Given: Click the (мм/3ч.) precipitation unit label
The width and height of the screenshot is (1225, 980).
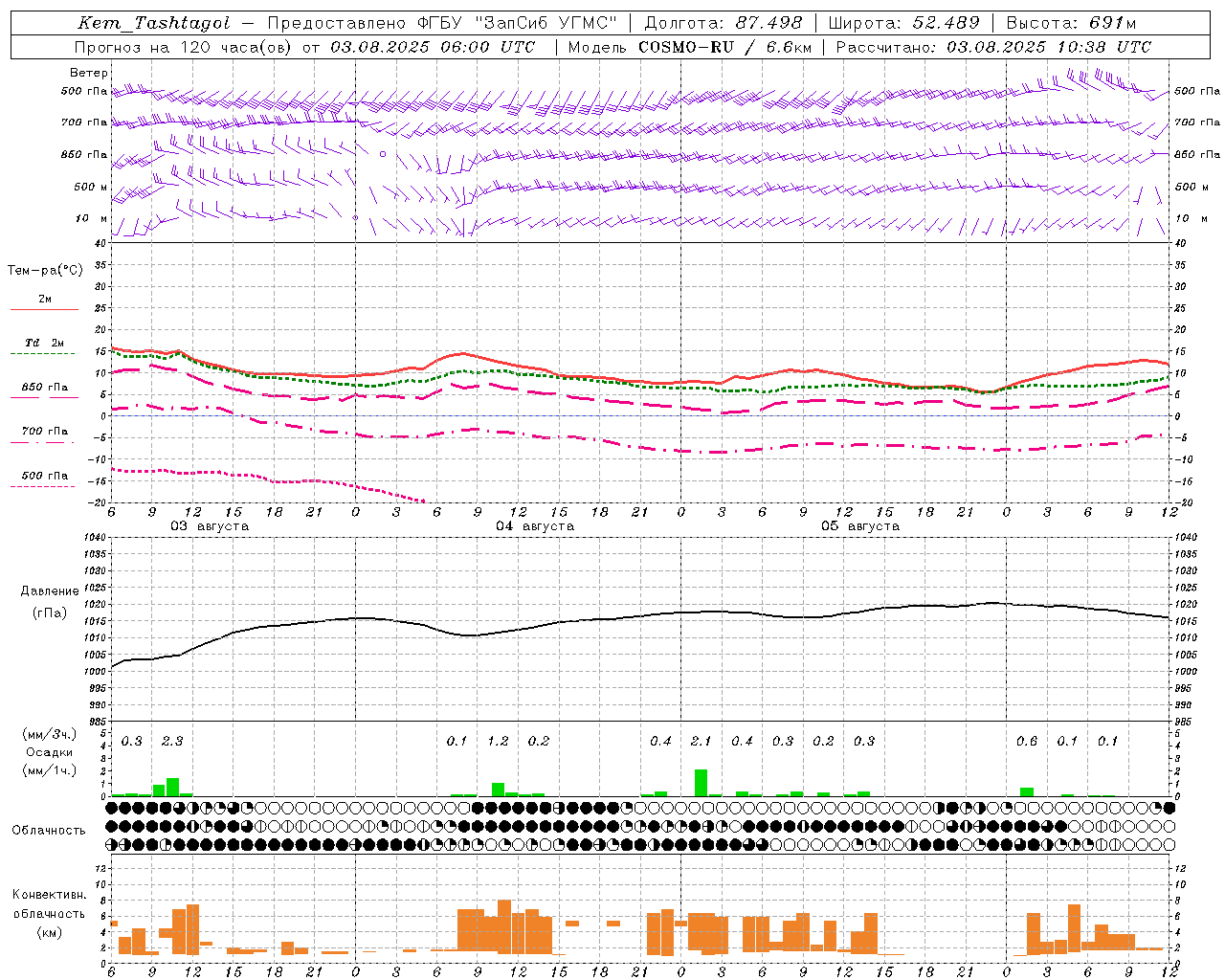Looking at the screenshot, I should point(50,734).
